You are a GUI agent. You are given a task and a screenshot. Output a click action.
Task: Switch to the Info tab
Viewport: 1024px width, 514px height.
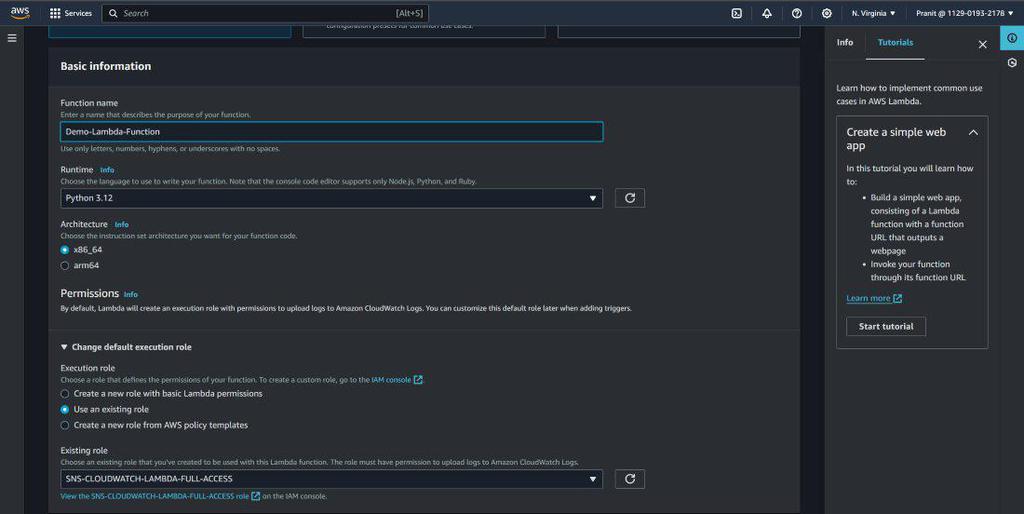pos(845,42)
